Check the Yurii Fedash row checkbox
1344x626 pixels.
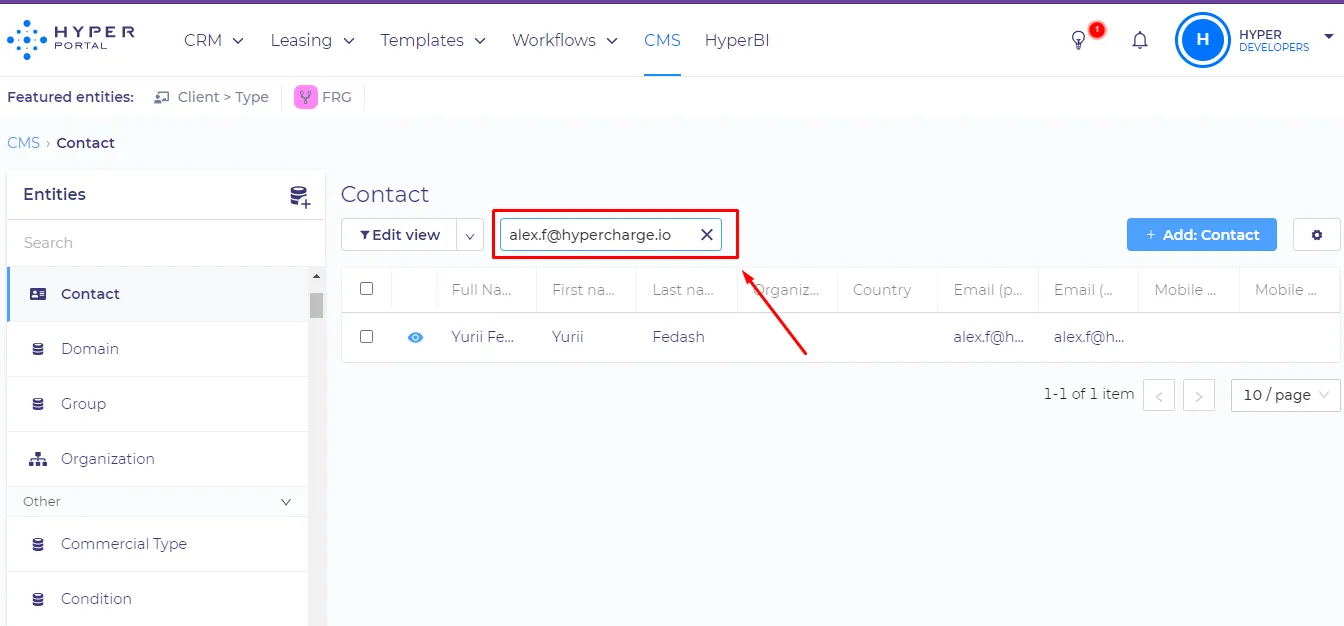click(x=366, y=337)
